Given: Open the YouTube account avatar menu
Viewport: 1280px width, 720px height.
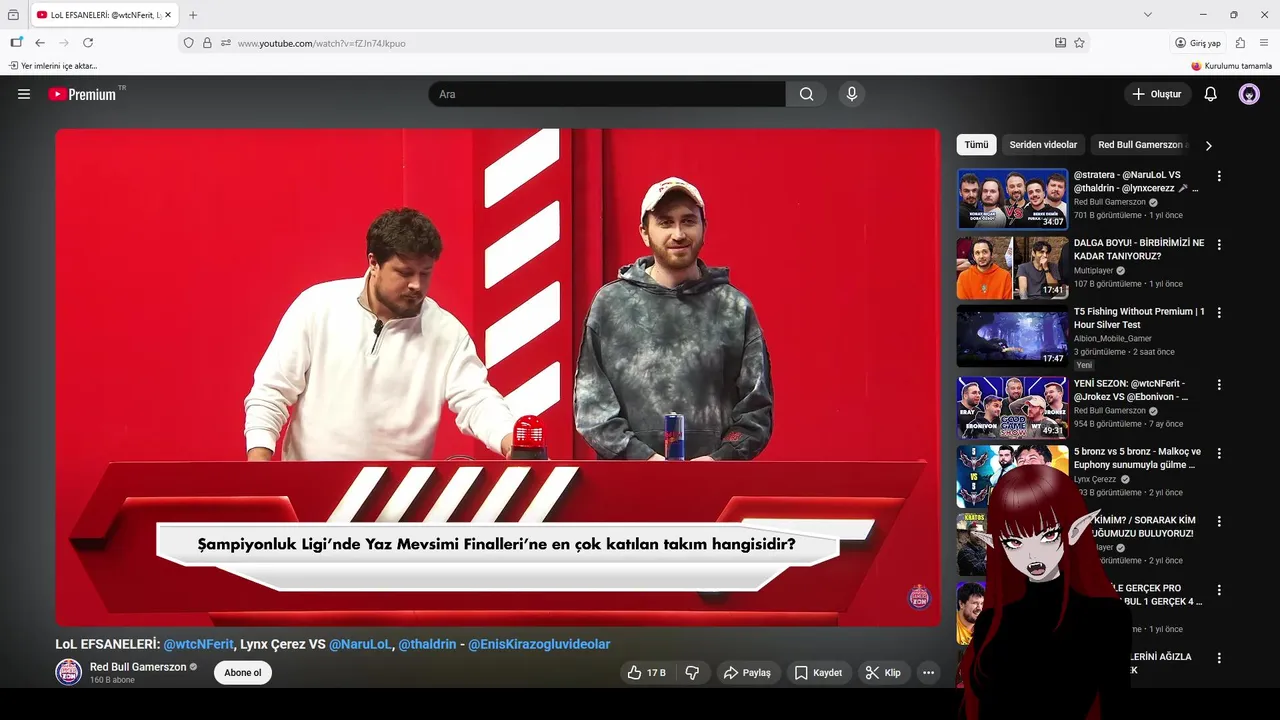Looking at the screenshot, I should (1249, 94).
